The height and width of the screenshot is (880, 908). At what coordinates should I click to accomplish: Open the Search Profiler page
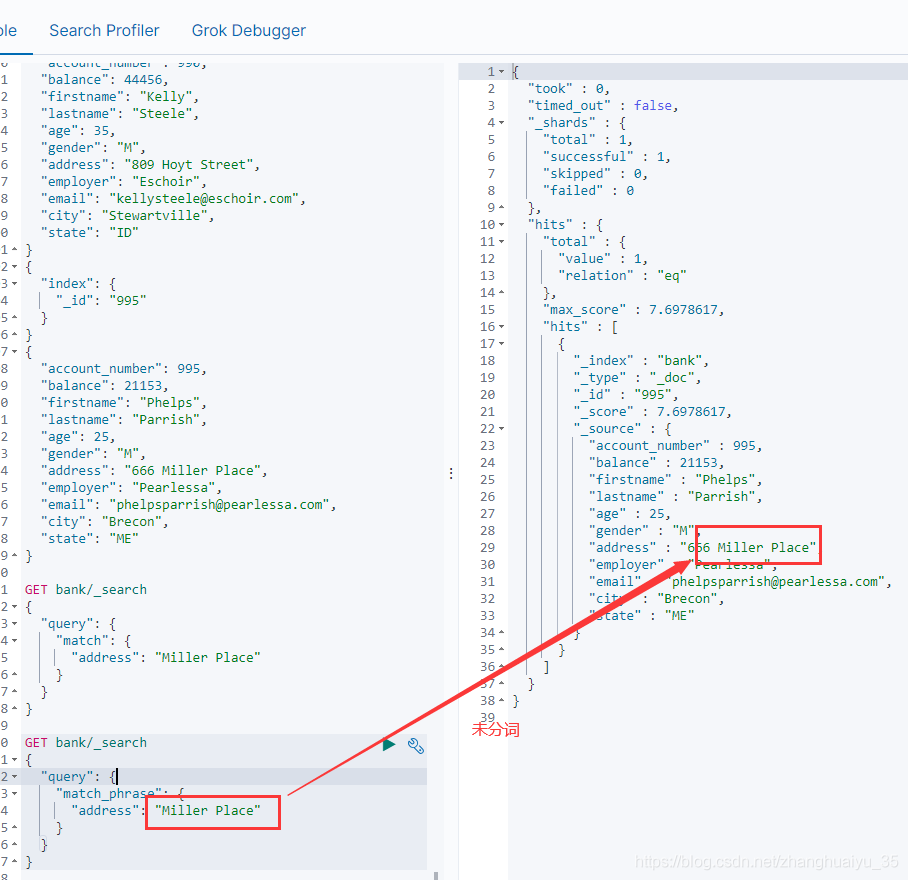click(104, 30)
